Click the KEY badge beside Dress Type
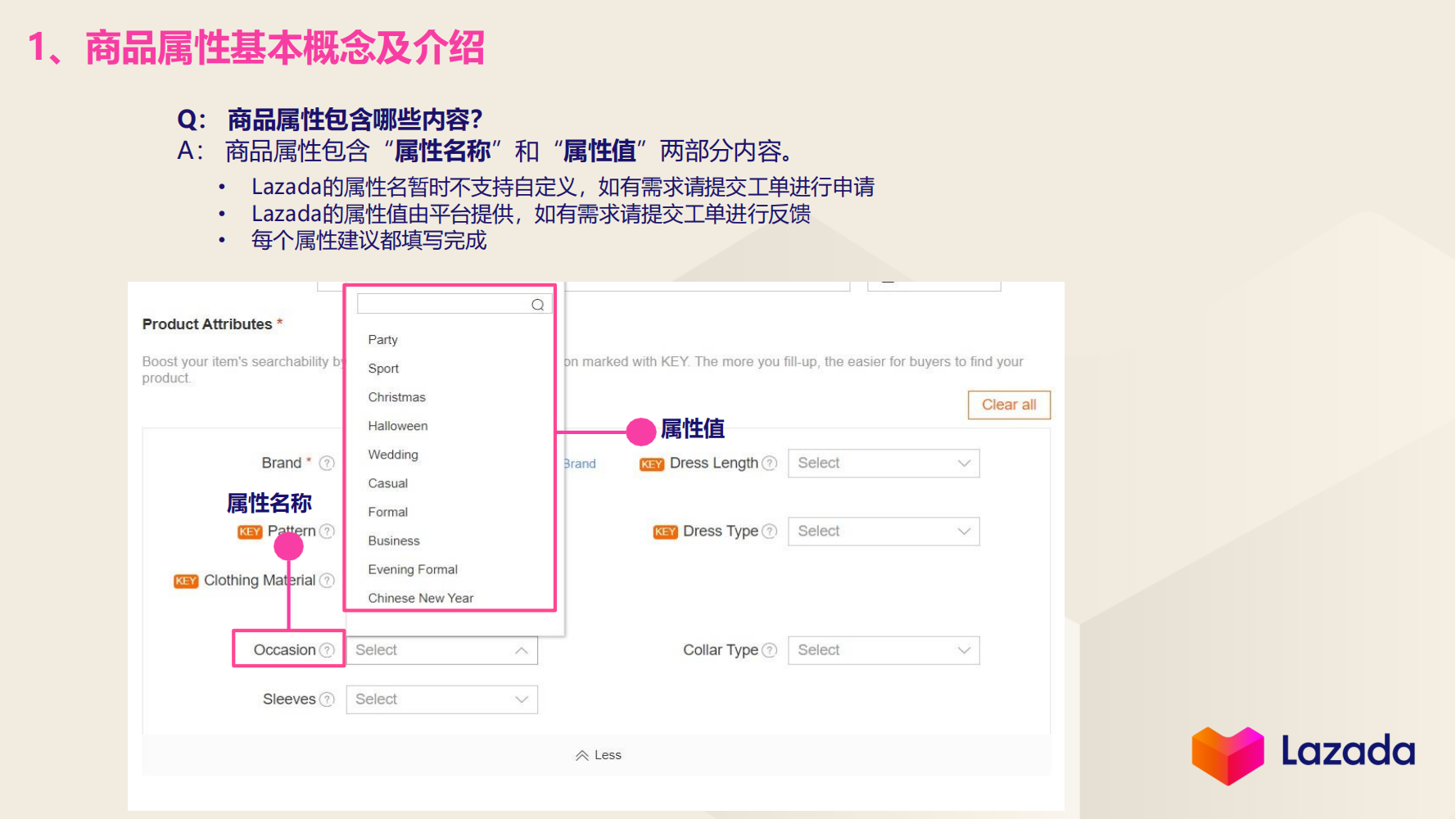Viewport: 1456px width, 819px height. point(665,532)
